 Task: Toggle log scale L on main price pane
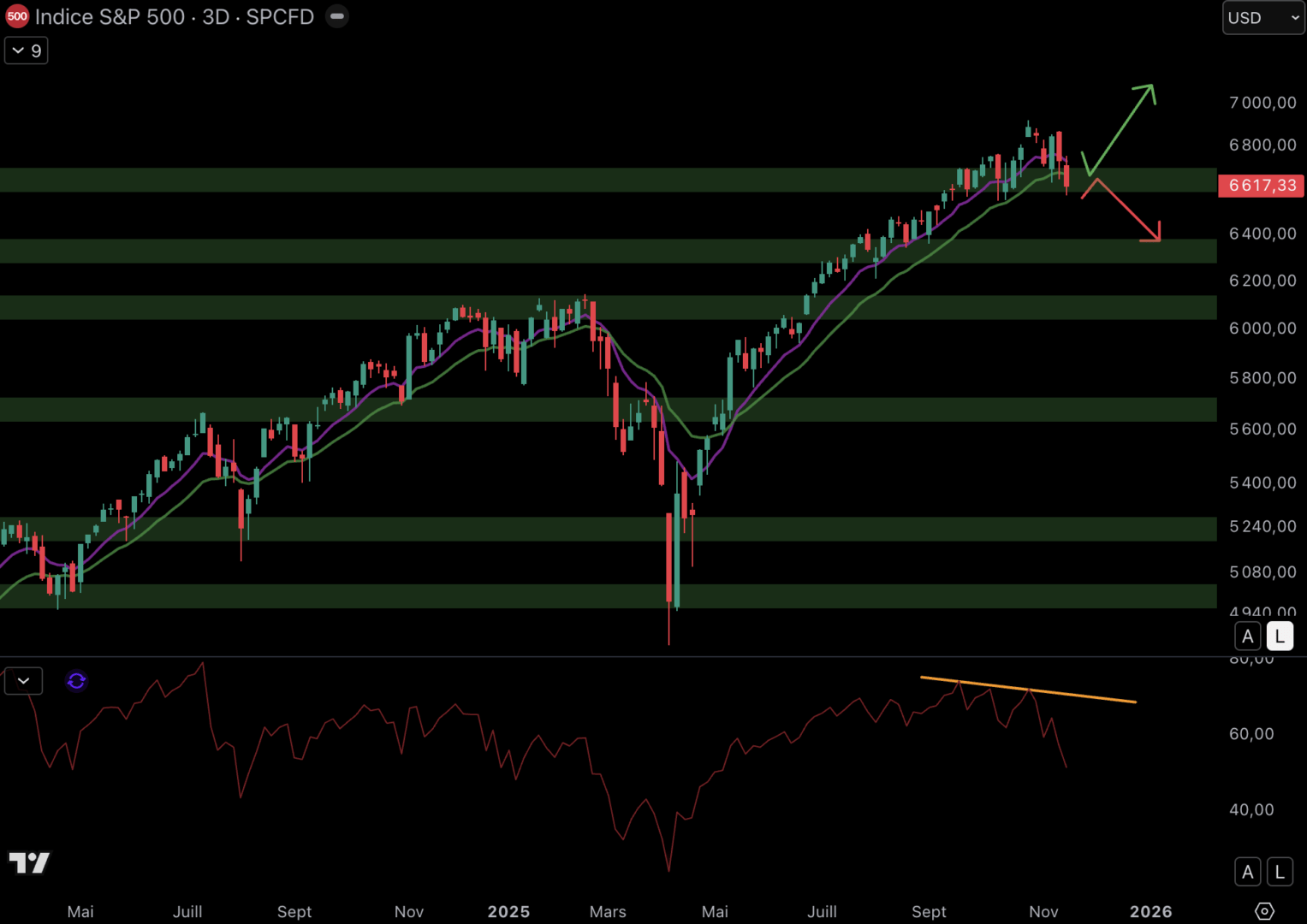tap(1280, 637)
